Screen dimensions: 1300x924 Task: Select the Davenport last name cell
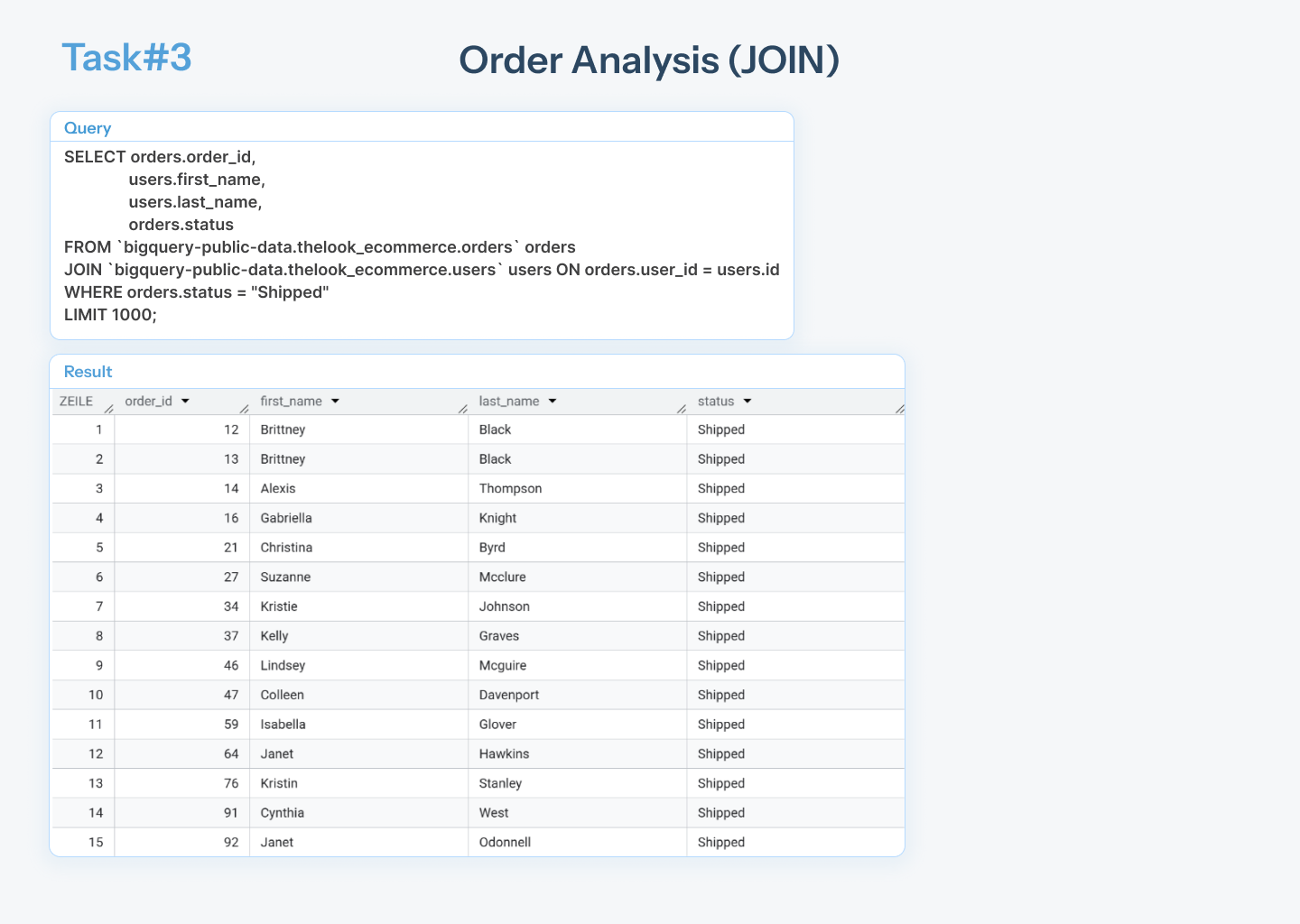pyautogui.click(x=578, y=695)
